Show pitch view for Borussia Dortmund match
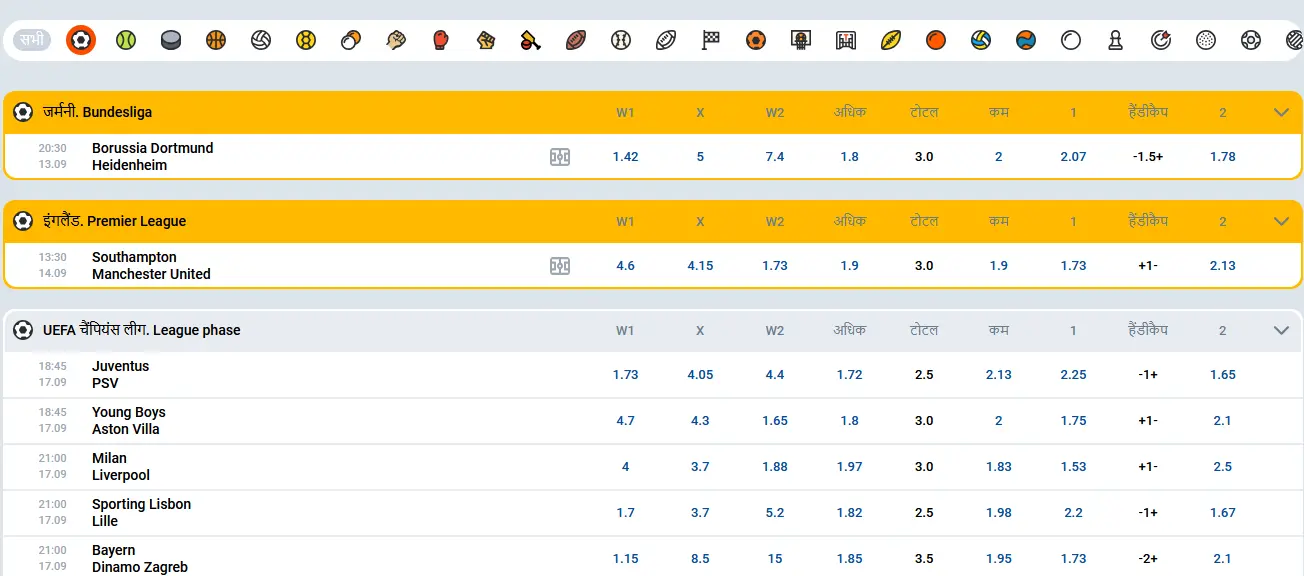The height and width of the screenshot is (576, 1304). click(560, 157)
